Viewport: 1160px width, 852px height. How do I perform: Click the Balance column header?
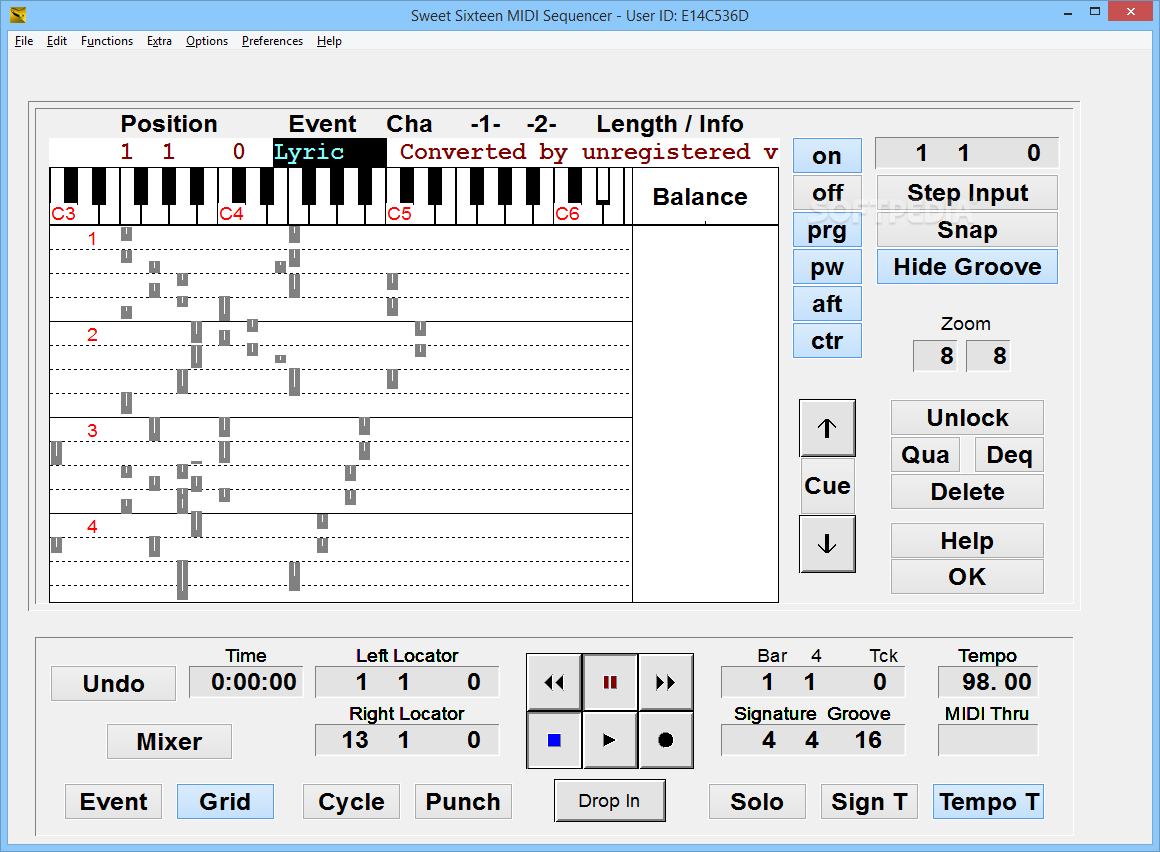(700, 197)
